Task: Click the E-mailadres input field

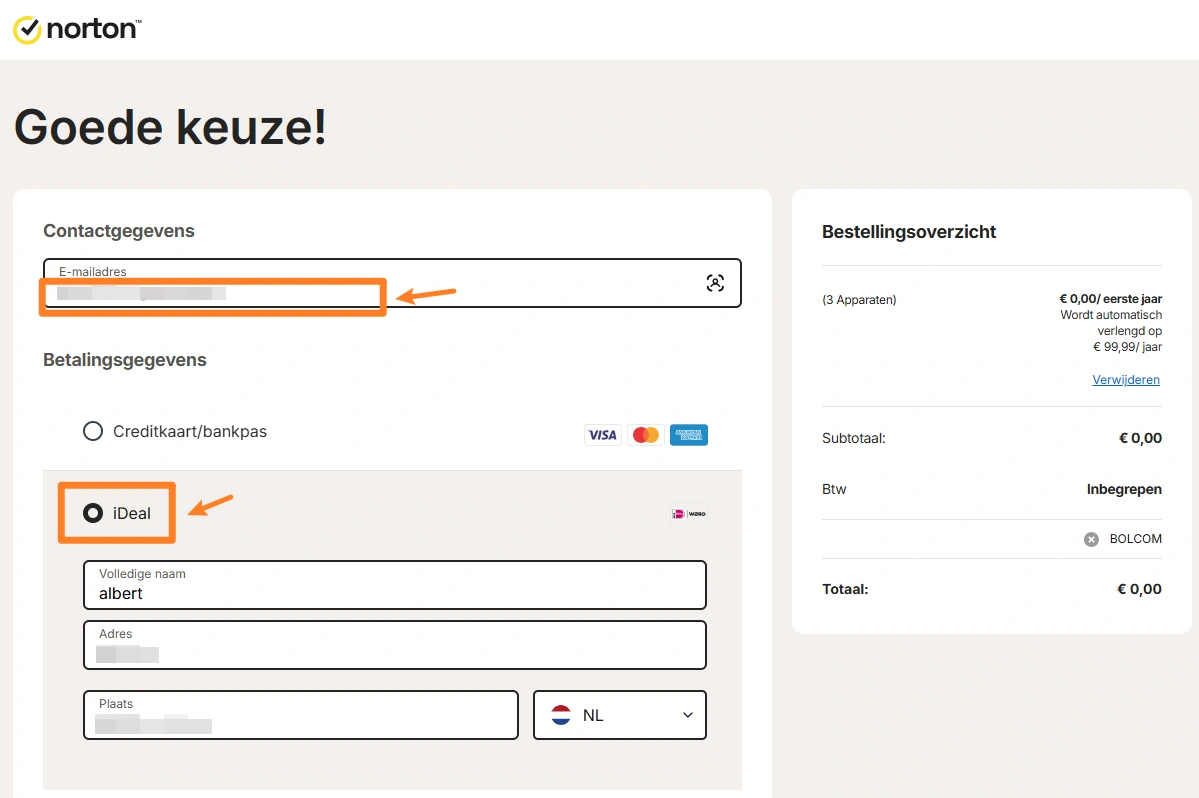Action: coord(392,284)
